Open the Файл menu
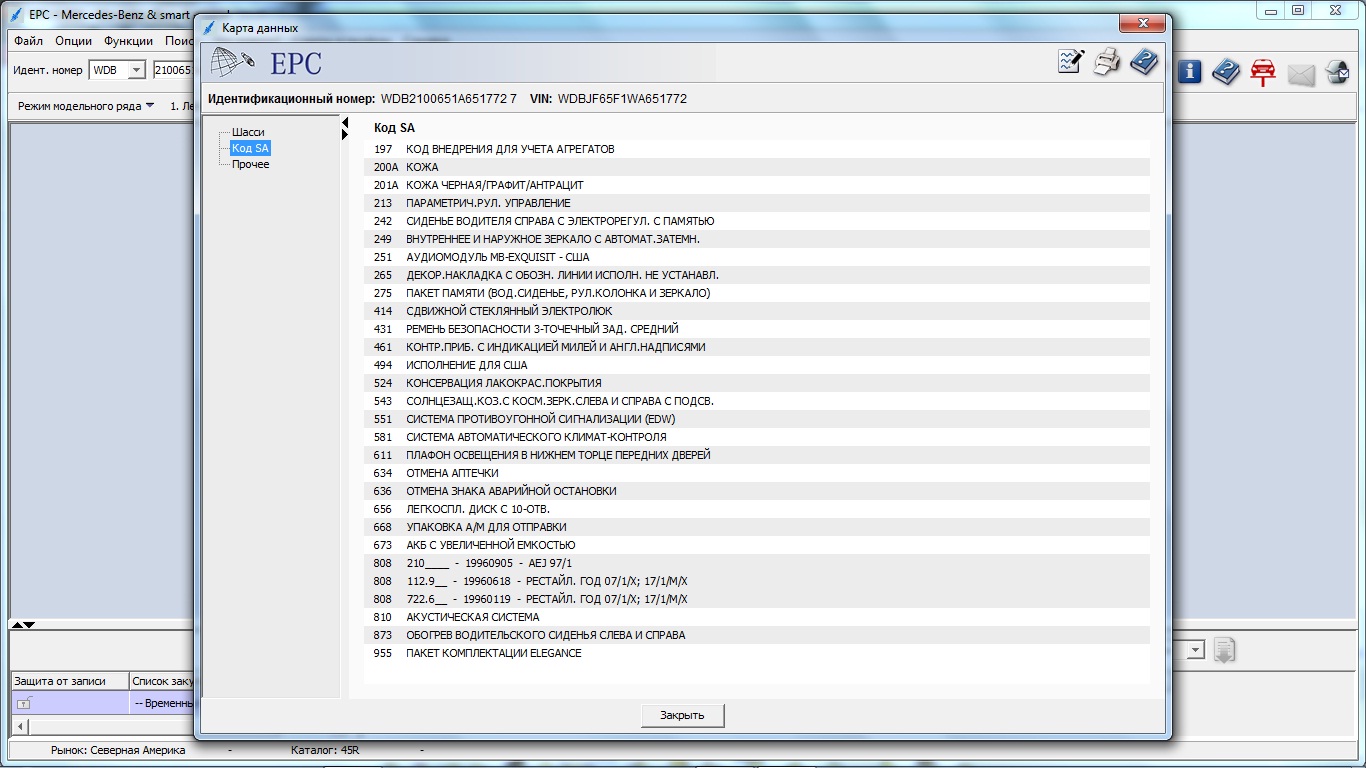The image size is (1366, 768). coord(29,41)
